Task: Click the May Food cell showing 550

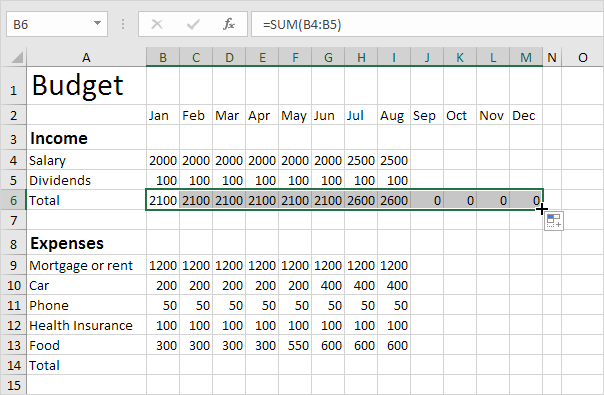Action: point(295,345)
